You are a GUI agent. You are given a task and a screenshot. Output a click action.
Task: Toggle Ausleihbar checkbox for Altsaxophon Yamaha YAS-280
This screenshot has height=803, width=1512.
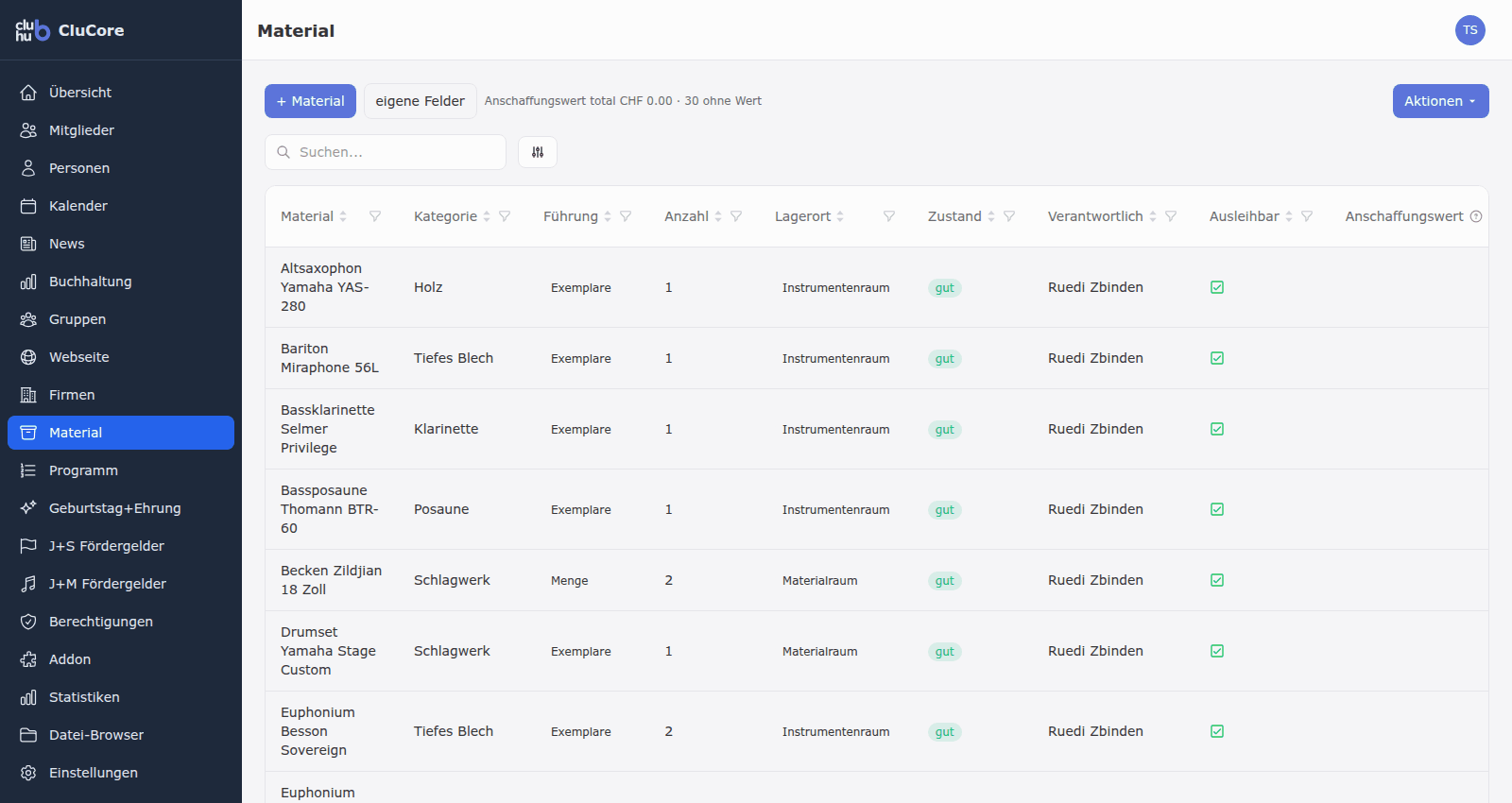[x=1217, y=287]
